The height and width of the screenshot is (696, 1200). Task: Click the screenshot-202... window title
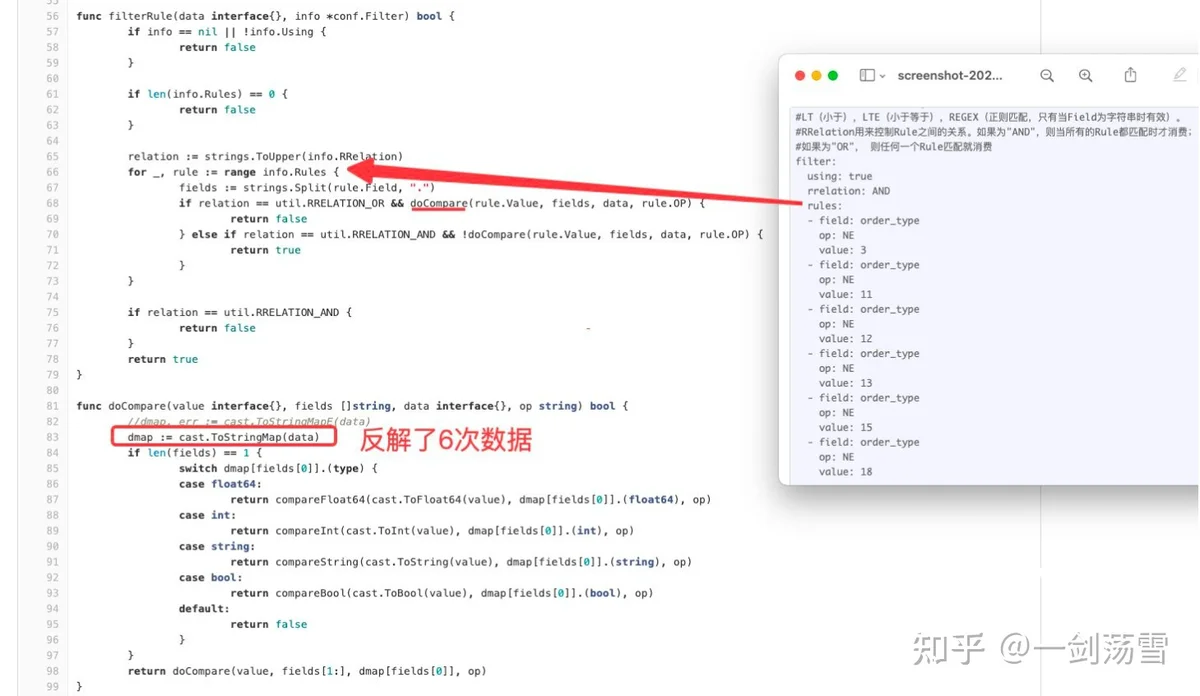tap(950, 76)
